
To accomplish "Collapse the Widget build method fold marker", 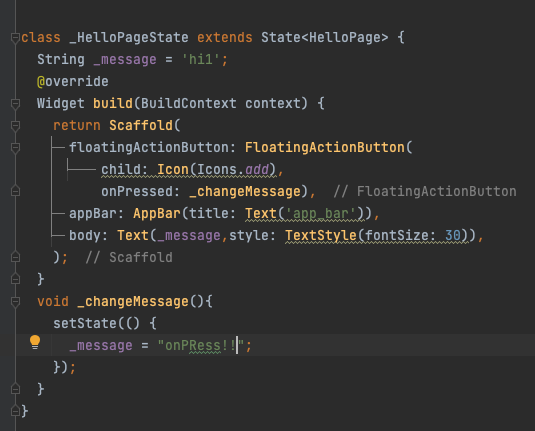I will 15,103.
